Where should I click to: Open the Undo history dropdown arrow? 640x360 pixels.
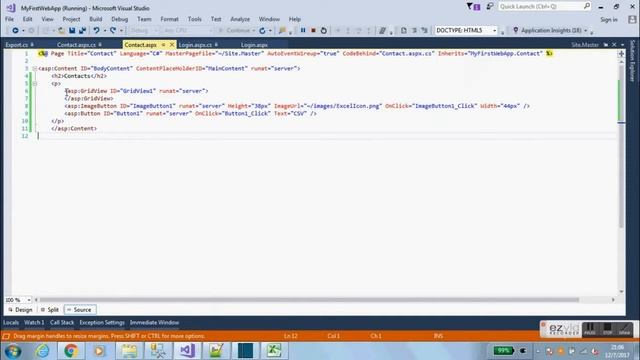click(104, 31)
